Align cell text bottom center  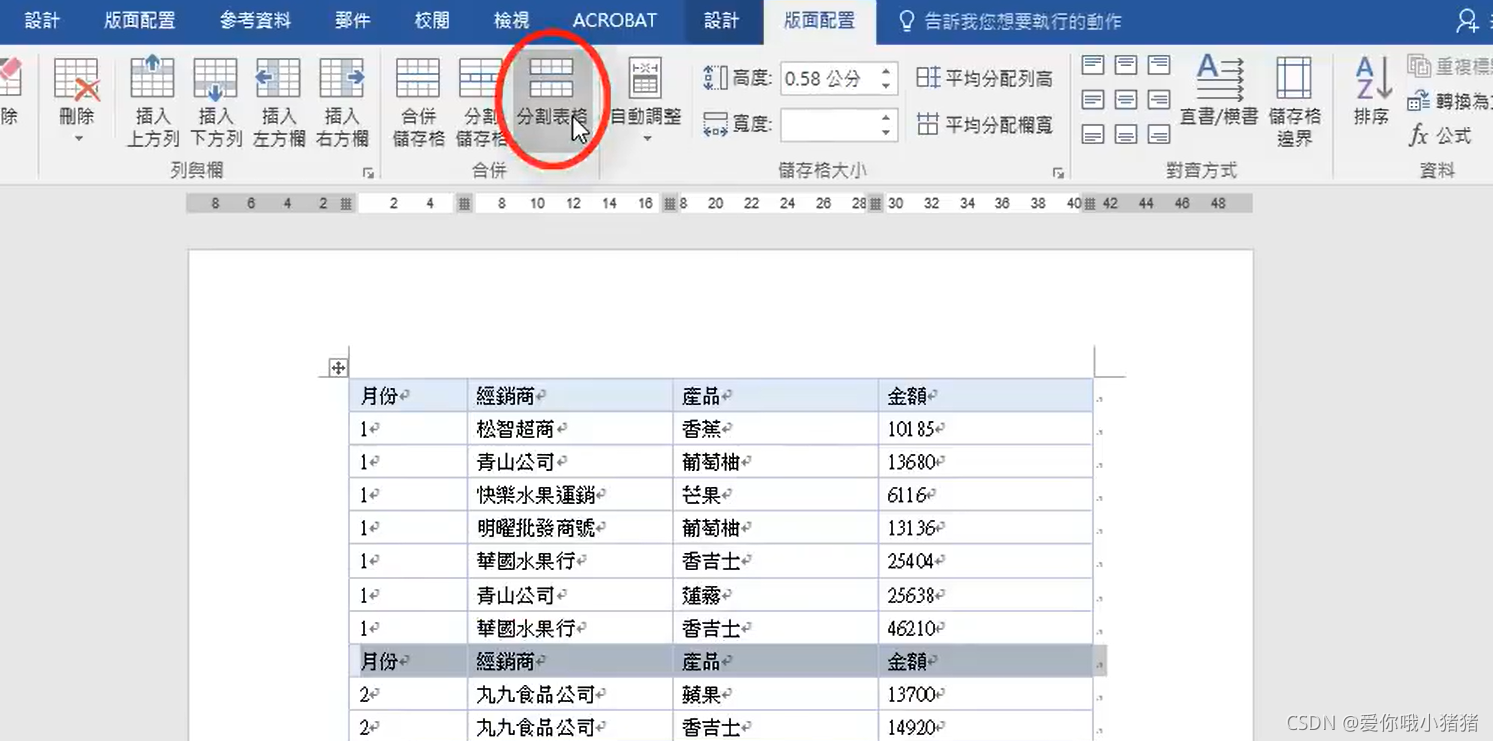[x=1126, y=134]
